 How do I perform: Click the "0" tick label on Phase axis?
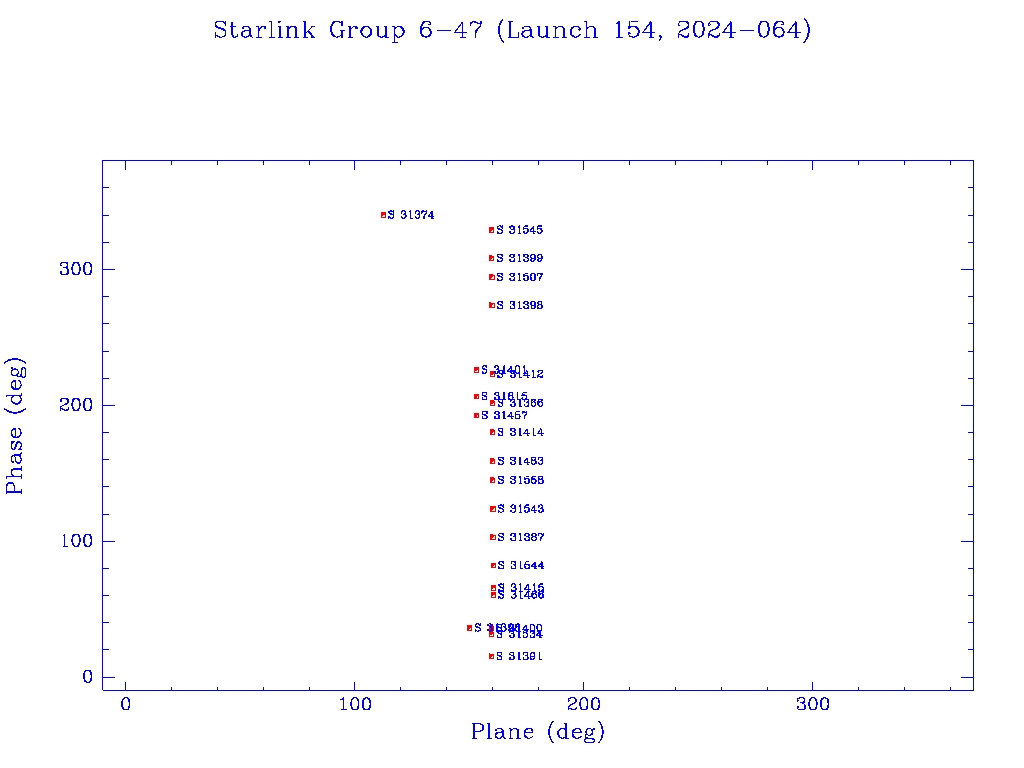click(88, 677)
